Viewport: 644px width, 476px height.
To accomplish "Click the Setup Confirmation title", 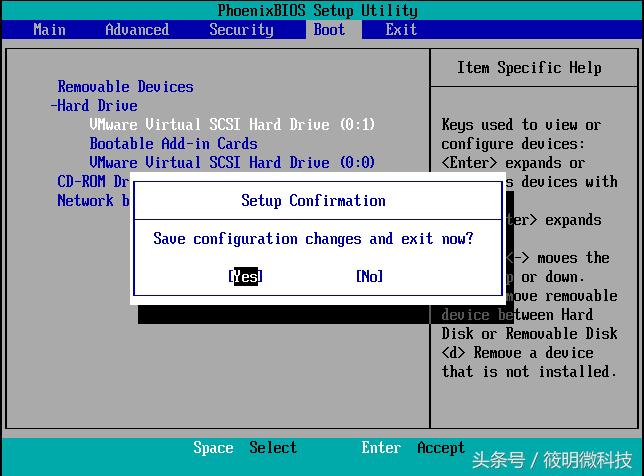I will click(313, 200).
